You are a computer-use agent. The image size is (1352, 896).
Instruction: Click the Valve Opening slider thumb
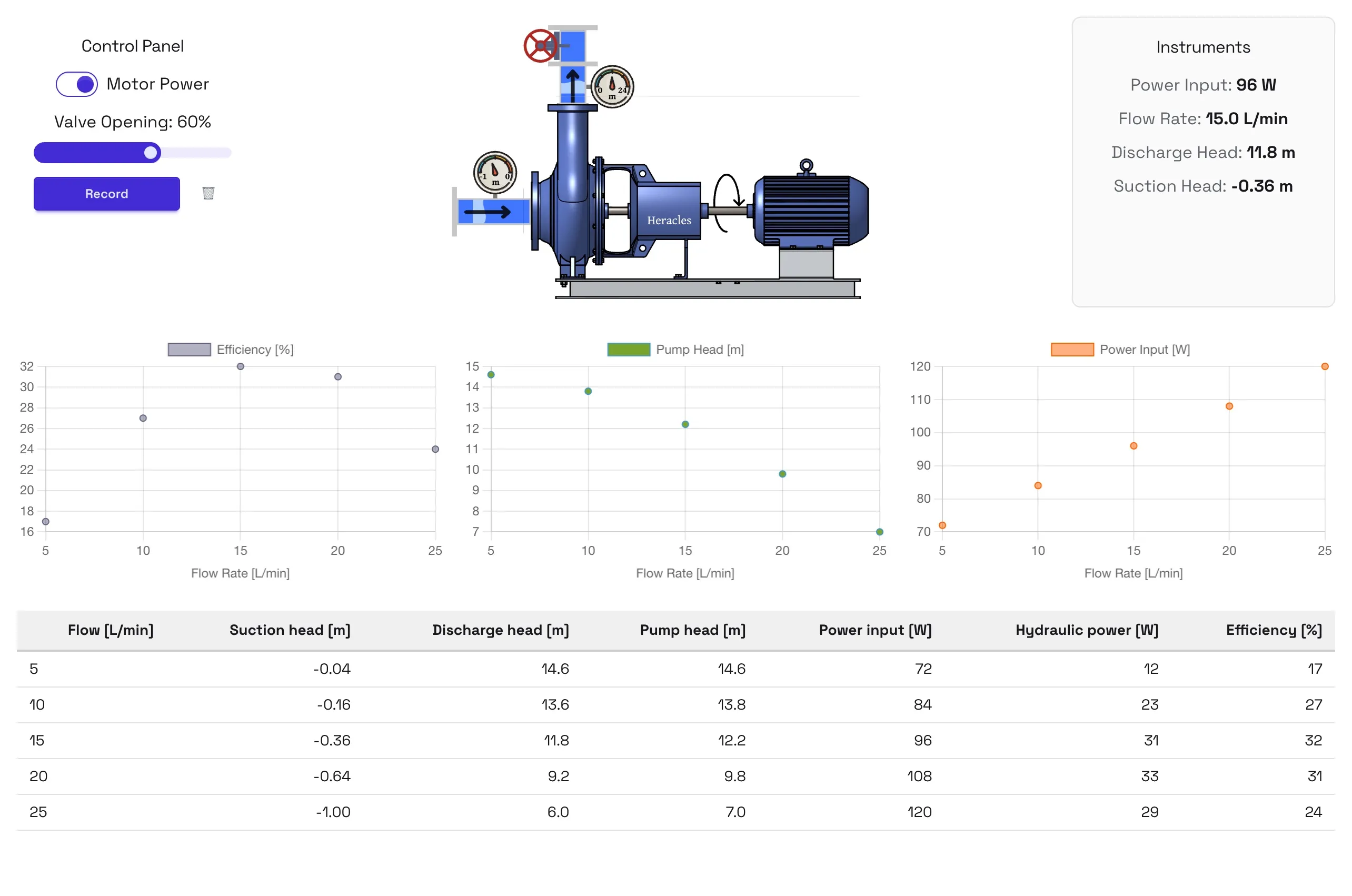151,153
